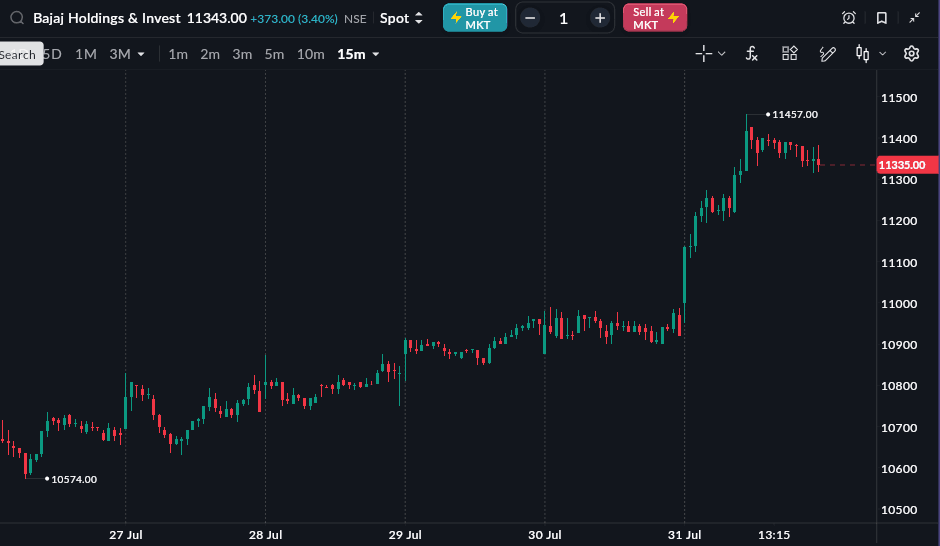Select the 5D range
Screen dimensions: 940x546
(53, 54)
